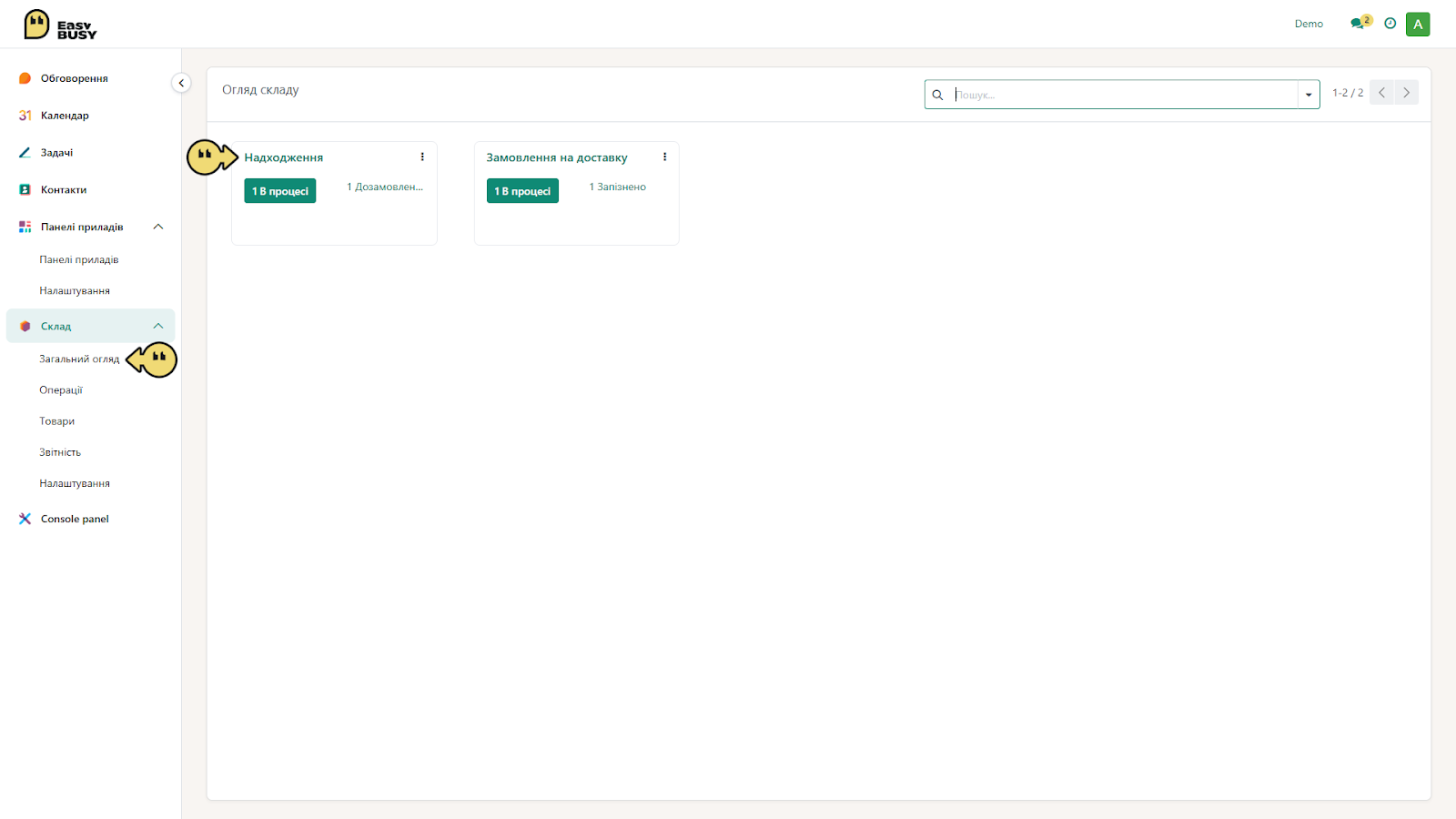
Task: Click the Календар icon in sidebar
Action: (x=25, y=116)
